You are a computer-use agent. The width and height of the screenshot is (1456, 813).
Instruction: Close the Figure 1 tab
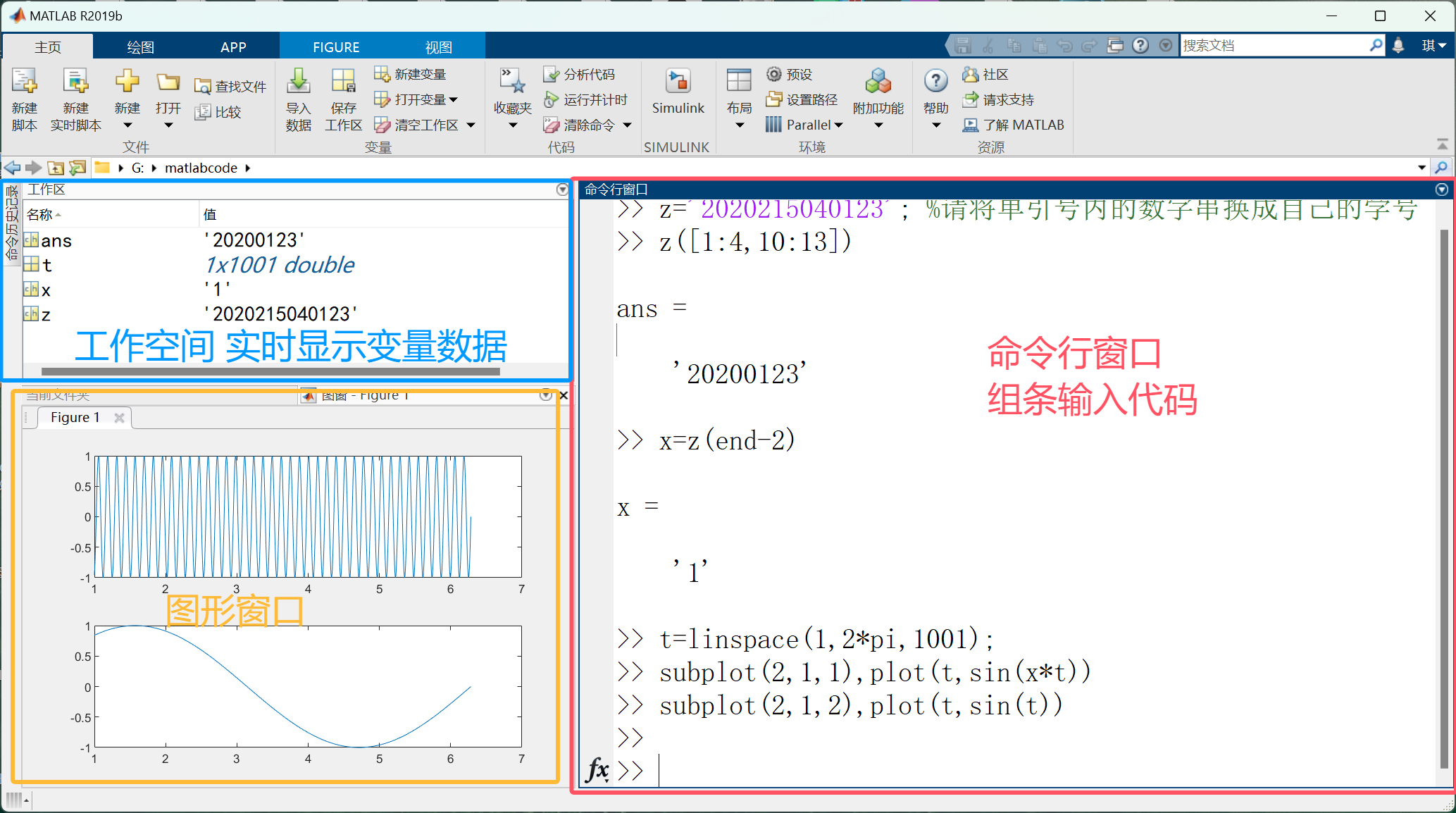click(x=119, y=418)
